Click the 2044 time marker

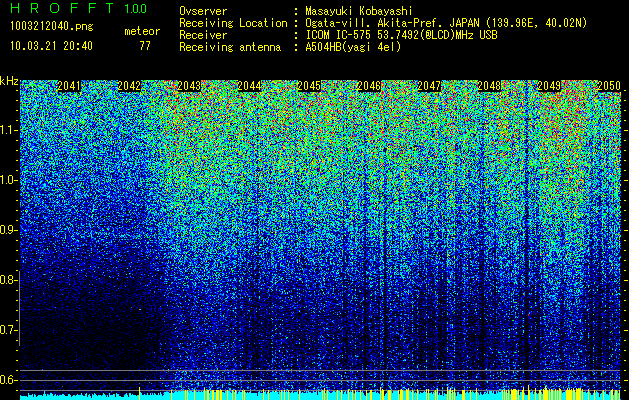coord(249,86)
